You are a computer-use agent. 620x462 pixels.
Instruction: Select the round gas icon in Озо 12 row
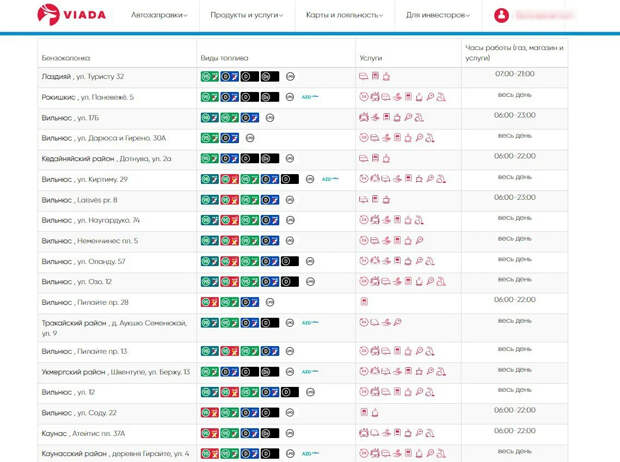(x=310, y=282)
